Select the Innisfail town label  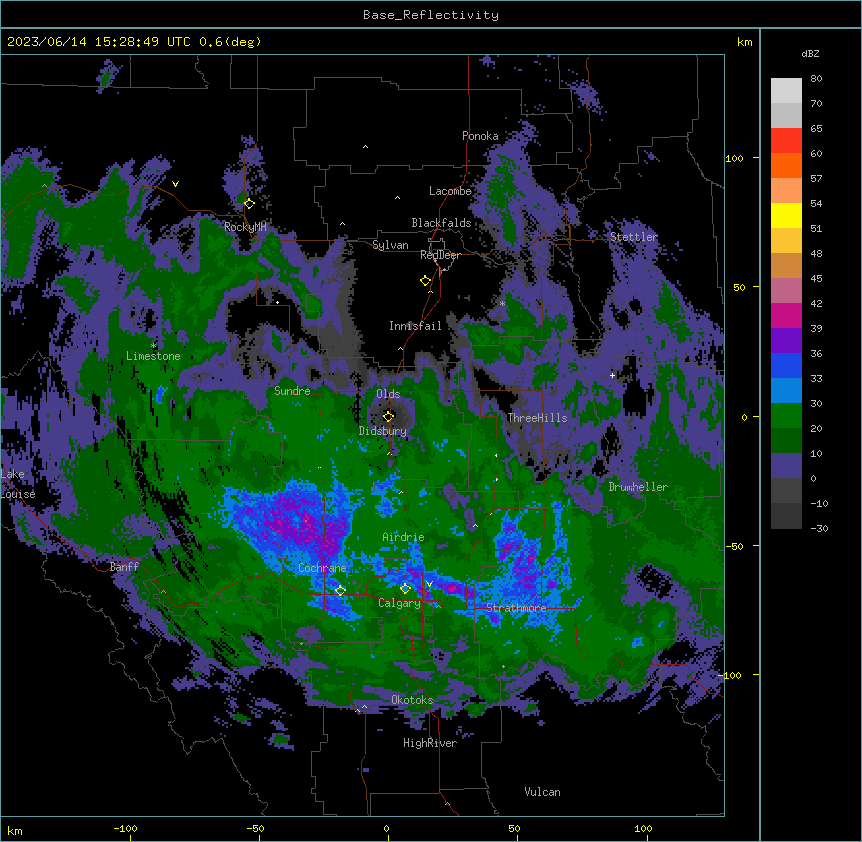click(x=415, y=326)
